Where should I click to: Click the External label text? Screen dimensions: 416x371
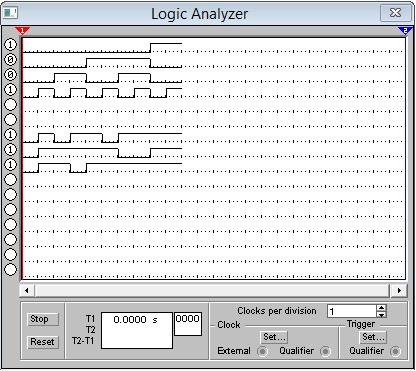[x=234, y=351]
